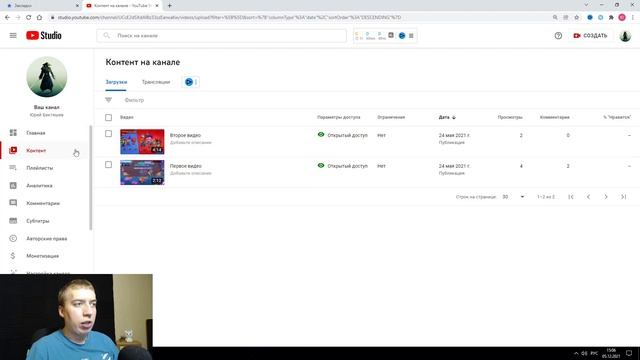Screen dimensions: 640x360
Task: Switch to the Трансляции tab
Action: point(156,82)
